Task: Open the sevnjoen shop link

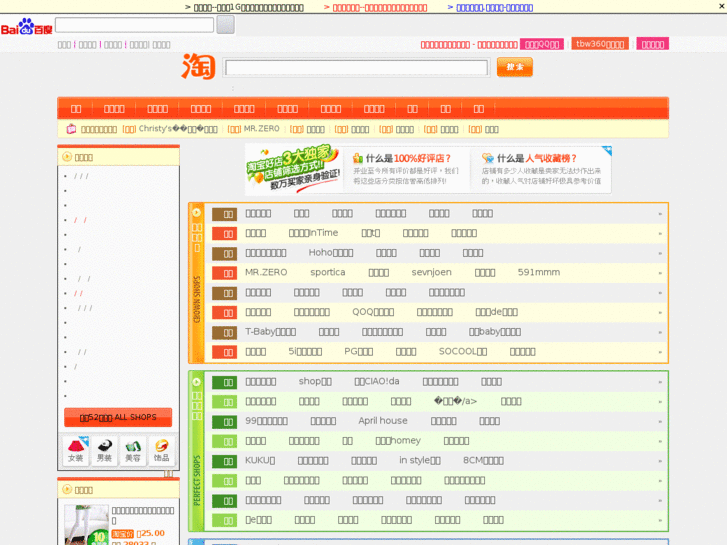Action: 432,272
